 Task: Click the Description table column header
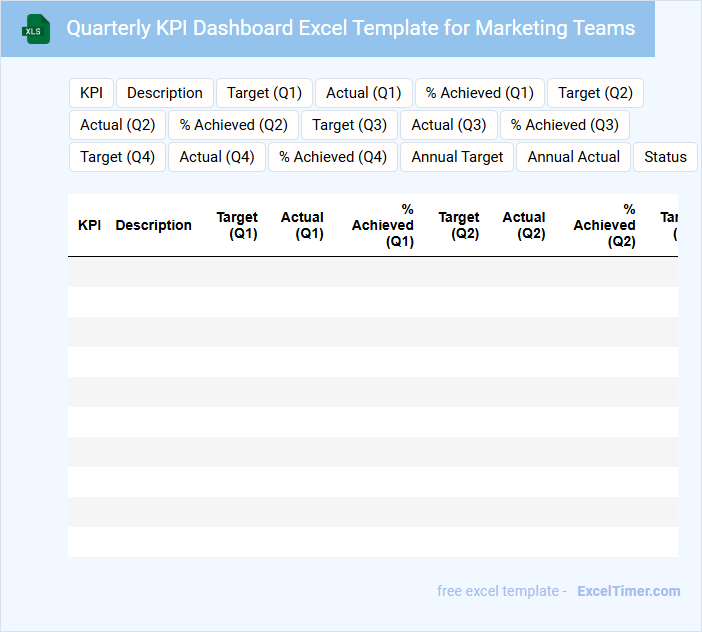pos(153,225)
